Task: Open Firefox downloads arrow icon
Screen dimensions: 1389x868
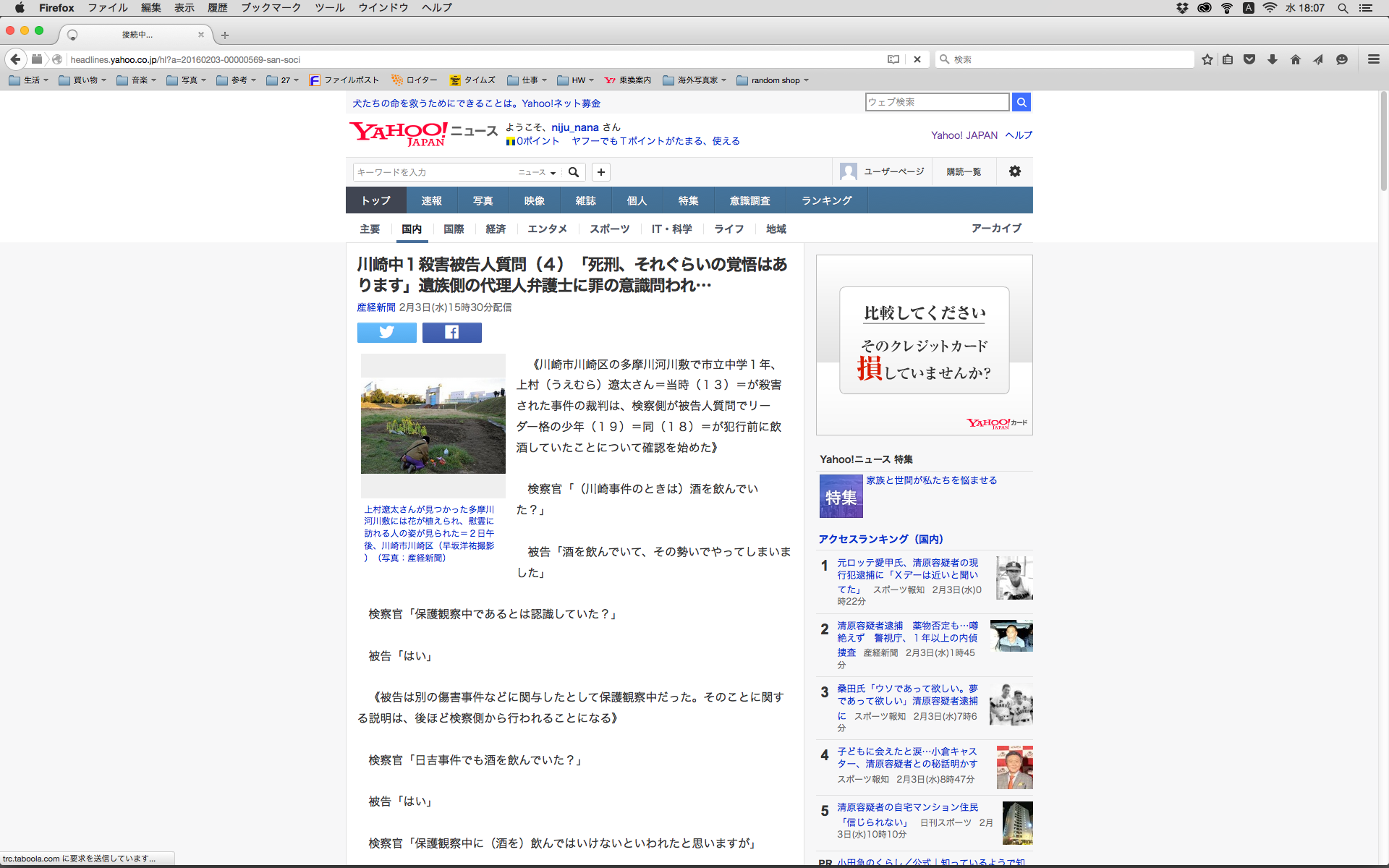Action: [x=1273, y=59]
